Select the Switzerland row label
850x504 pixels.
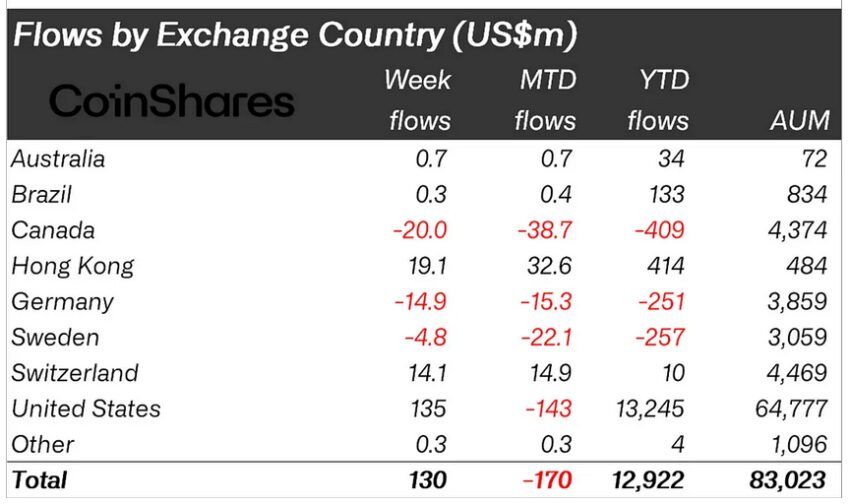[74, 373]
